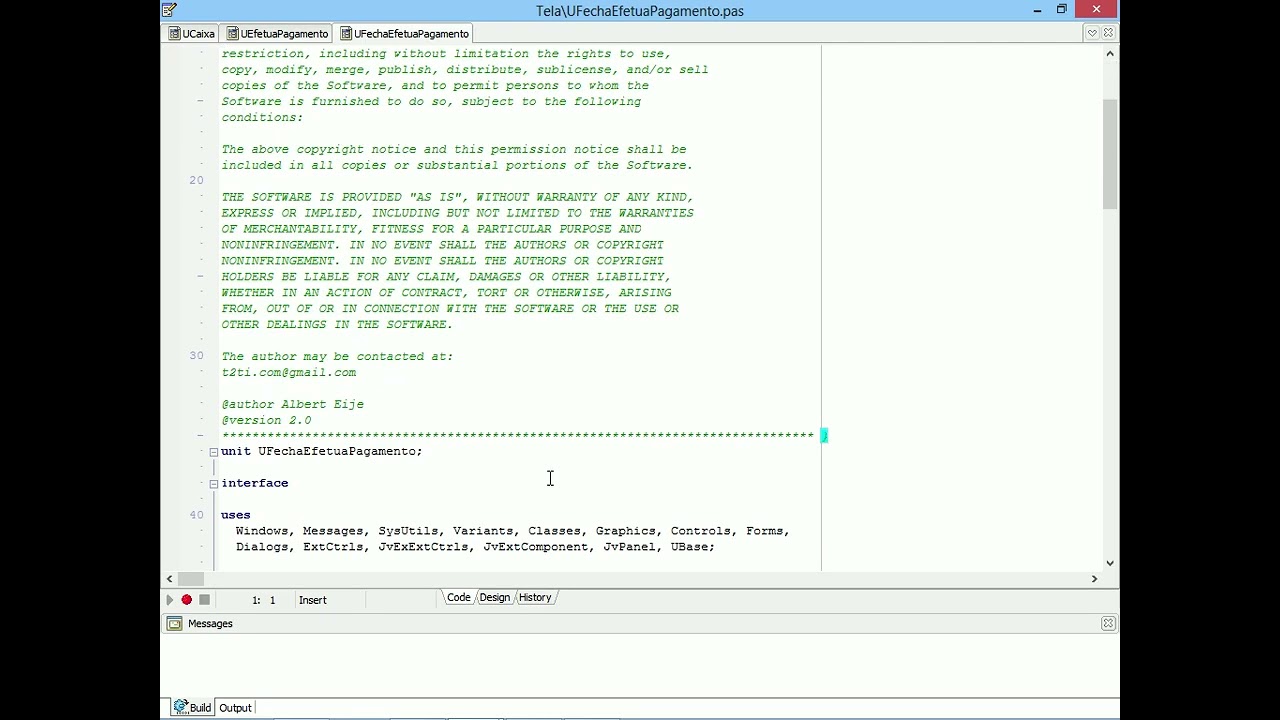Click the vertical scrollbar thumb
Viewport: 1280px width, 720px height.
(1110, 153)
